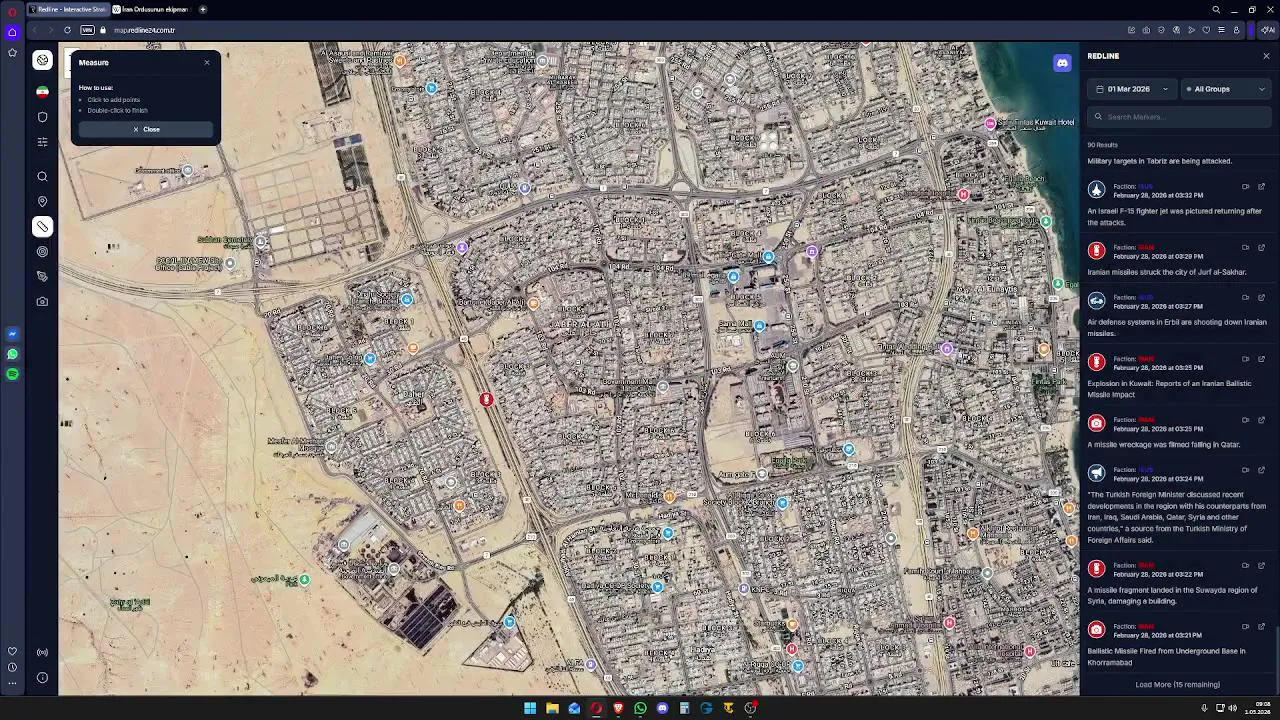Select the pen drawing tool in sidebar

(42, 276)
